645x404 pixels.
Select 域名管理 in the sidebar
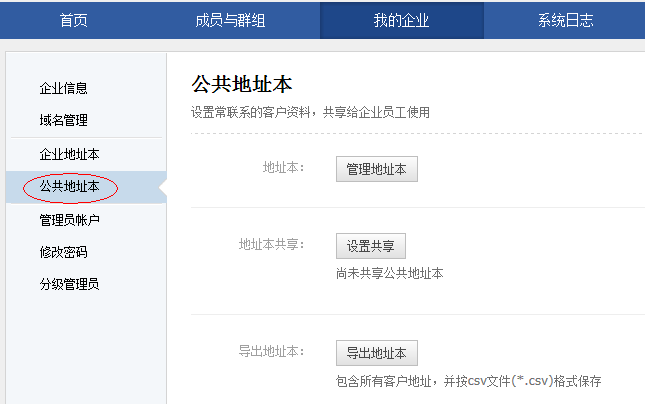pyautogui.click(x=63, y=120)
